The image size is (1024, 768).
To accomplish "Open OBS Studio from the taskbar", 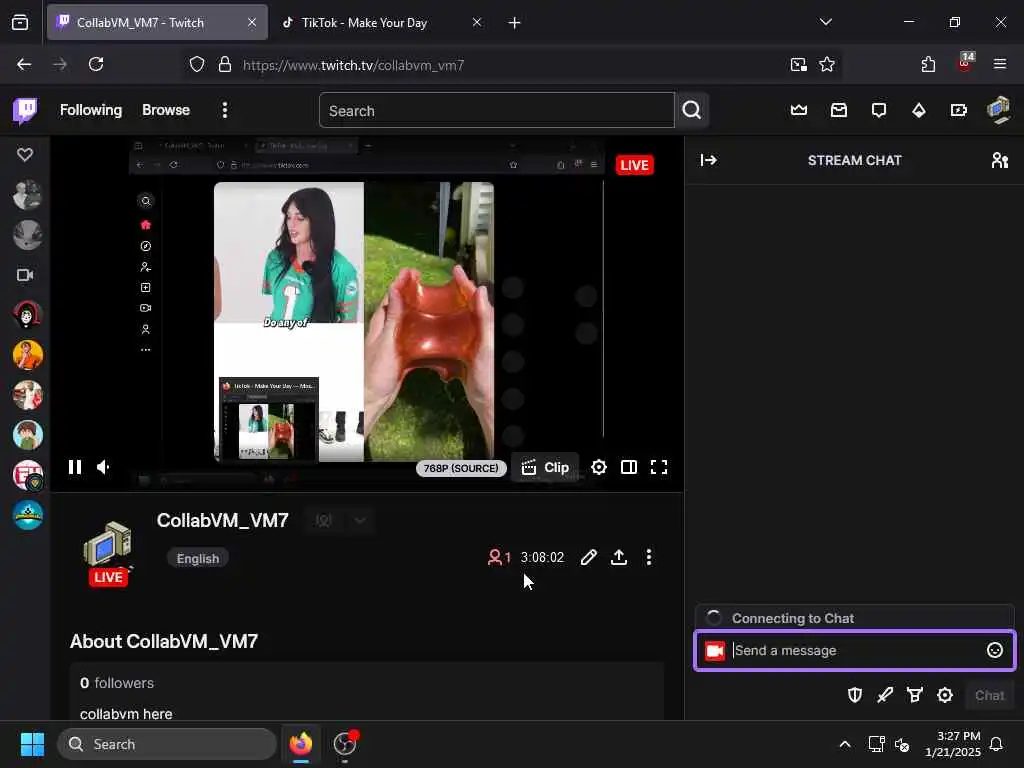I will coord(345,744).
